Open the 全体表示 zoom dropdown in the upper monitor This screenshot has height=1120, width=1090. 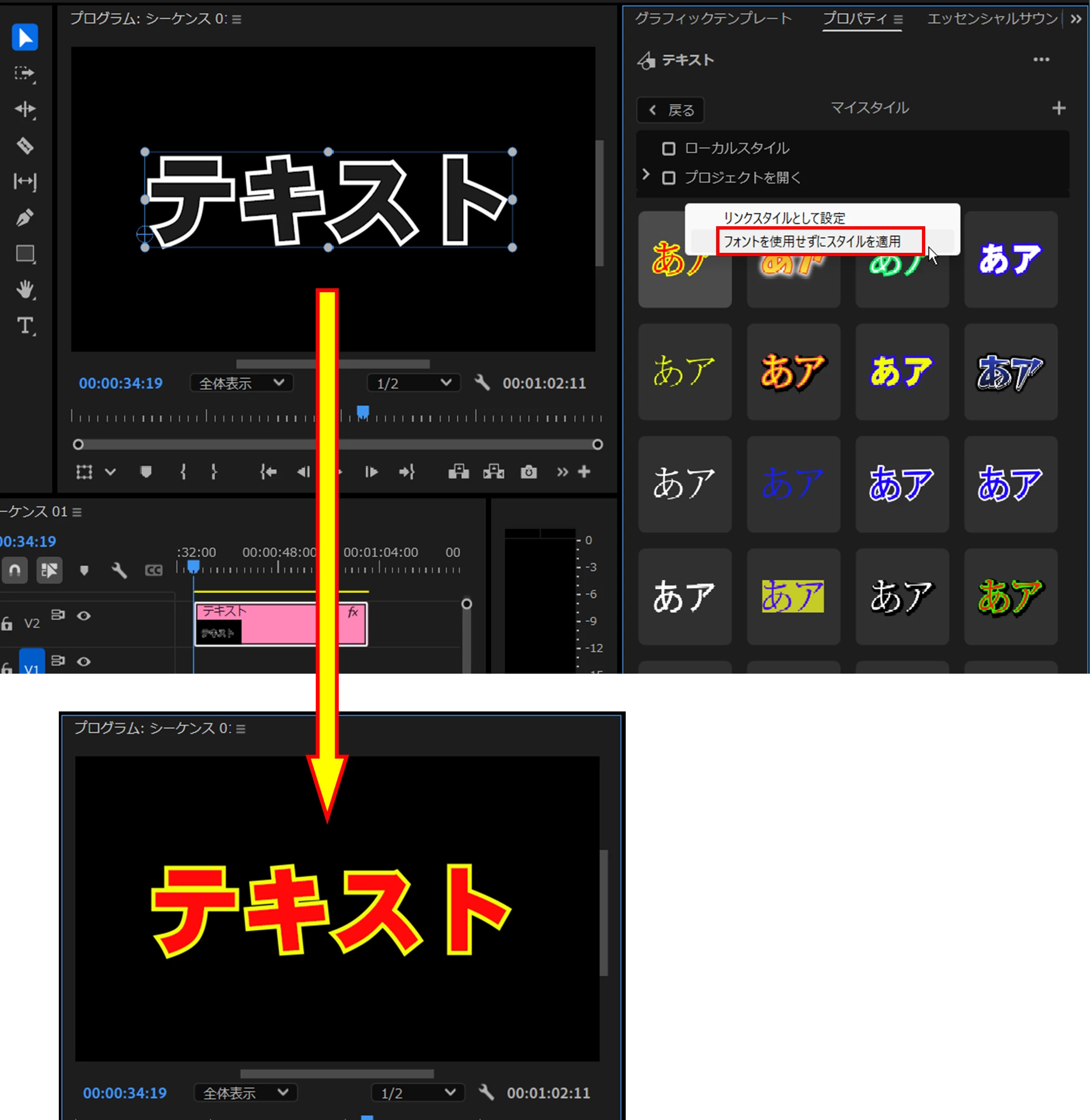coord(241,383)
